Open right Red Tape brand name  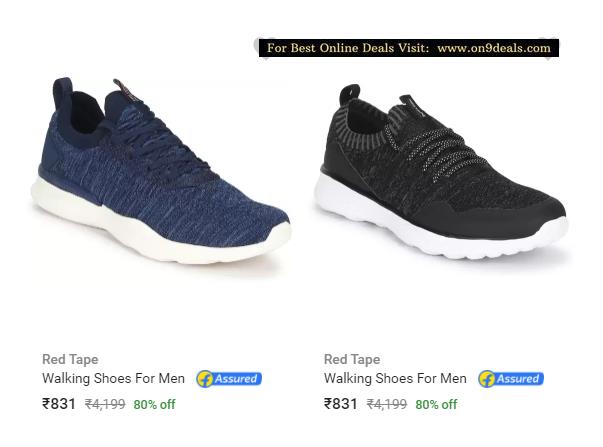pyautogui.click(x=352, y=359)
